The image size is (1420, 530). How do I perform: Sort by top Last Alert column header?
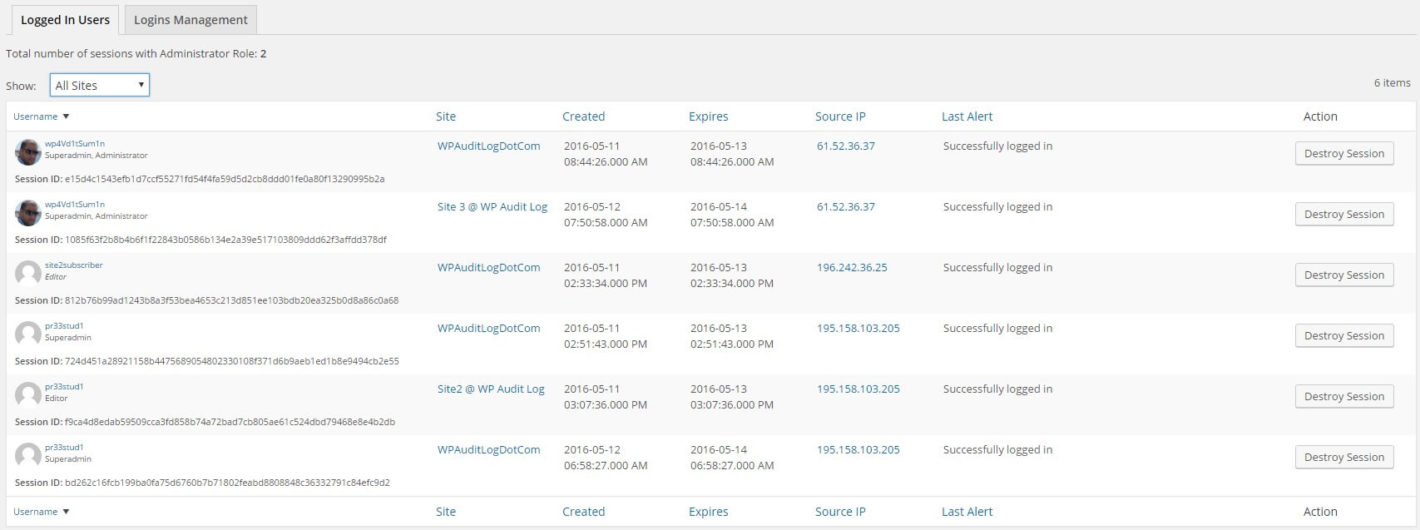click(967, 117)
